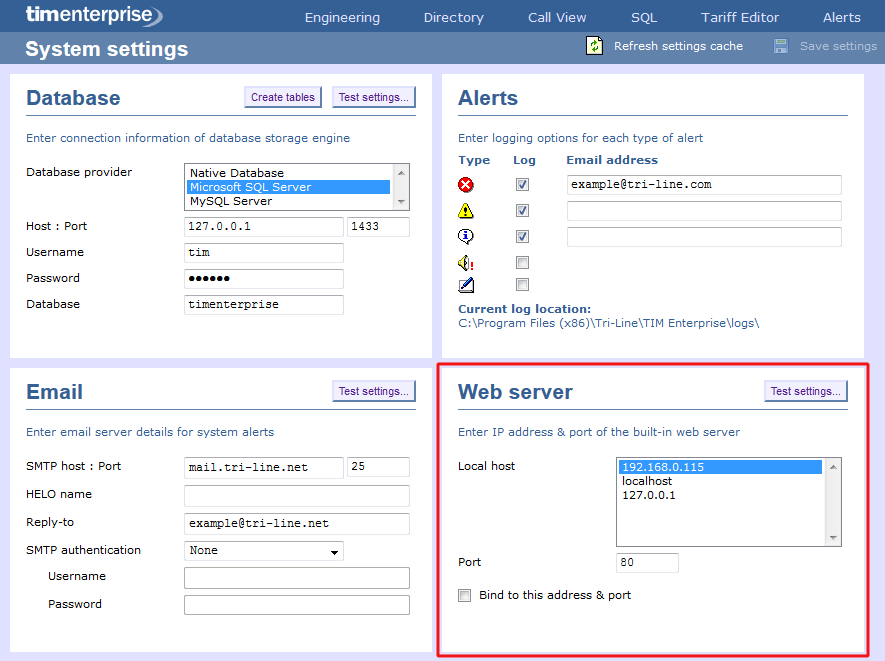
Task: Click the database Username field
Action: coord(264,252)
